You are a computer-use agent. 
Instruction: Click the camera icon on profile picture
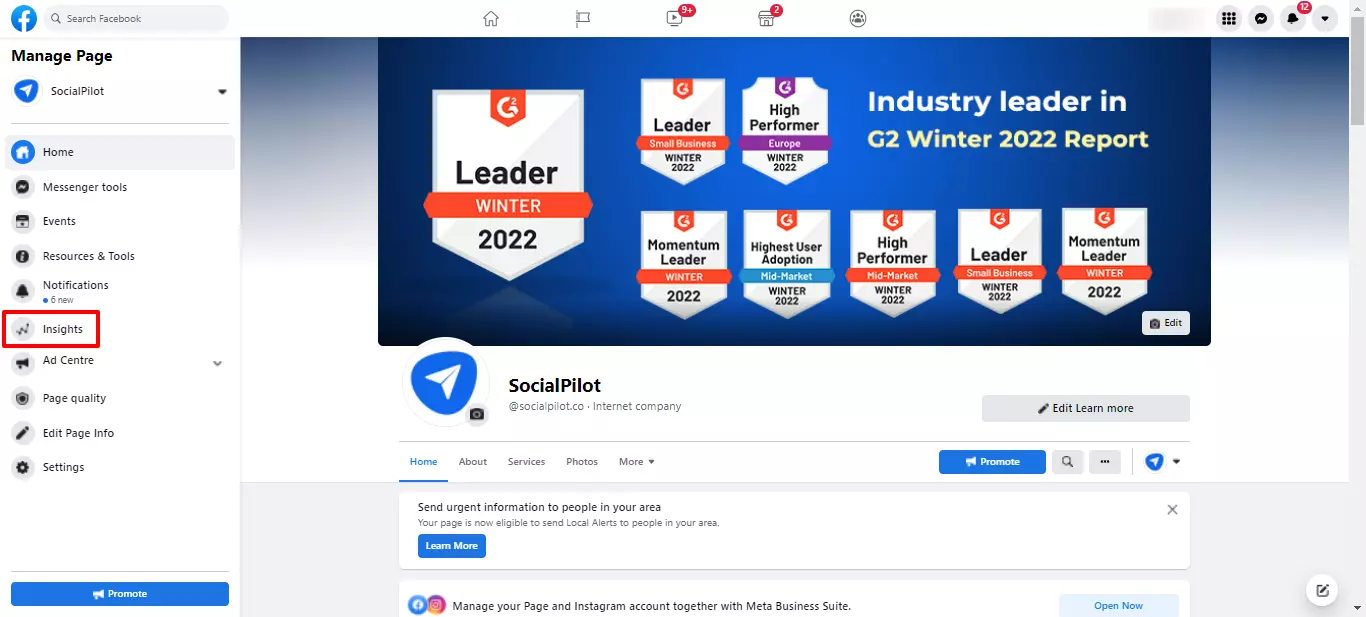click(x=477, y=414)
